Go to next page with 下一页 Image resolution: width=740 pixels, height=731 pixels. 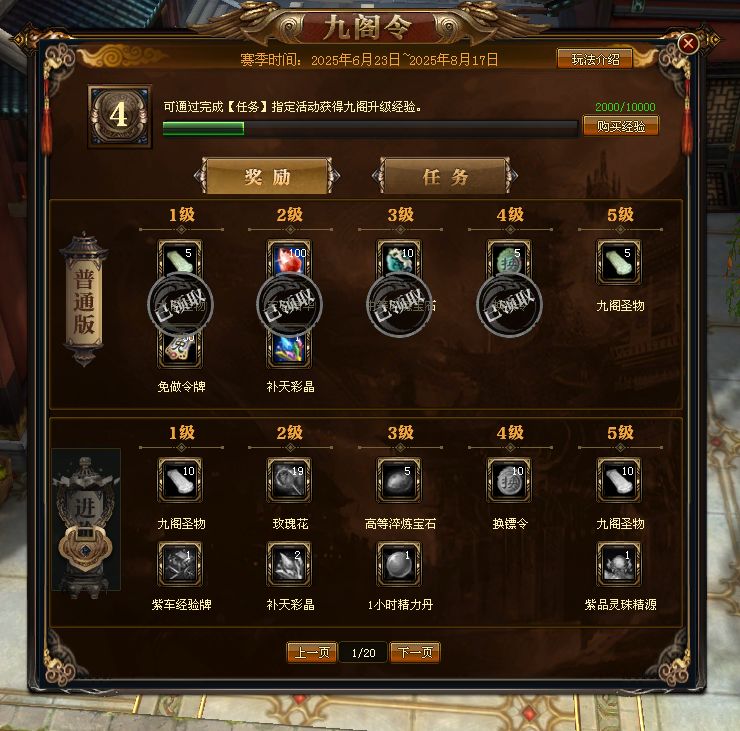[x=415, y=653]
